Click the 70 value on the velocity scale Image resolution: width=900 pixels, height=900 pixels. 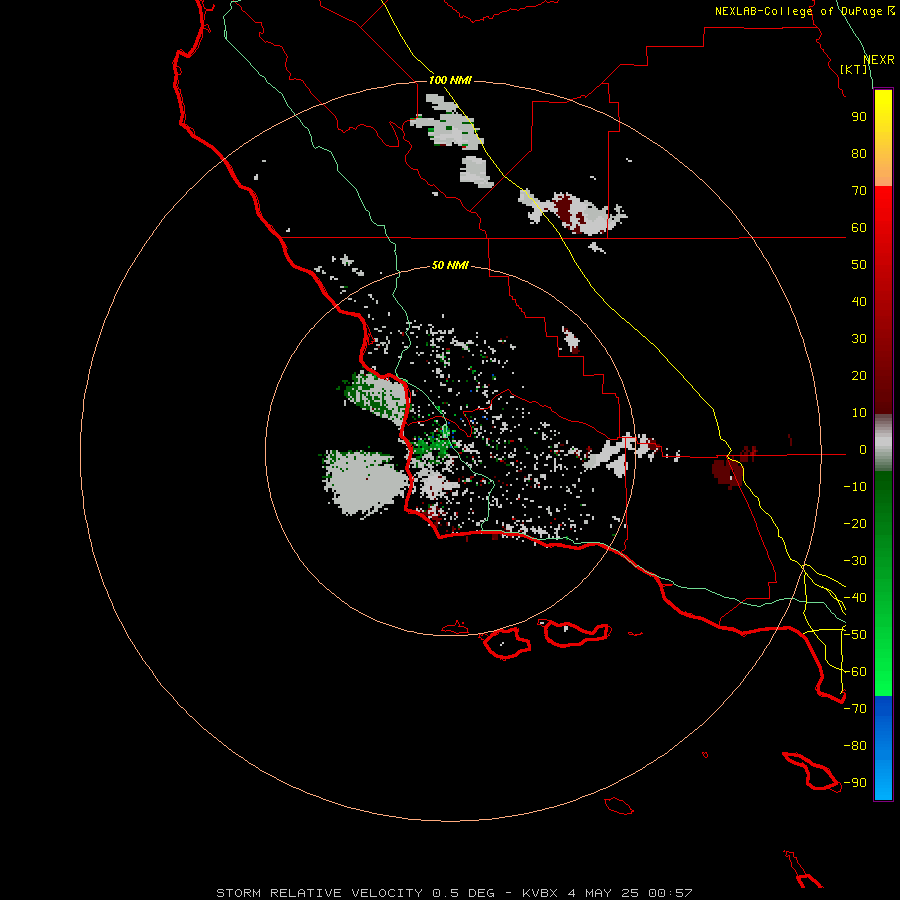pos(859,191)
